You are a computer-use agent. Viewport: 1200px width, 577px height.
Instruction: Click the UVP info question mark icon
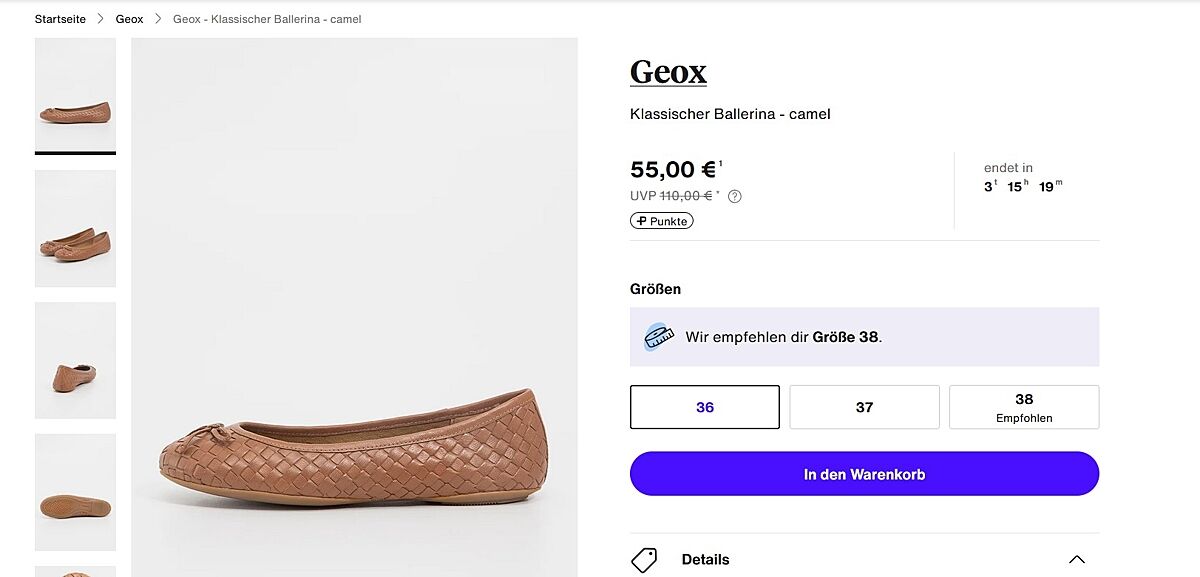tap(735, 196)
